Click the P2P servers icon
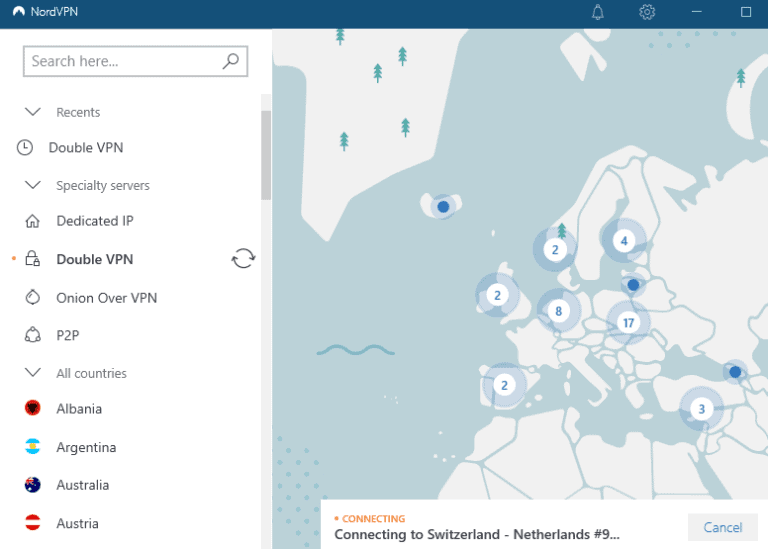 pos(33,336)
